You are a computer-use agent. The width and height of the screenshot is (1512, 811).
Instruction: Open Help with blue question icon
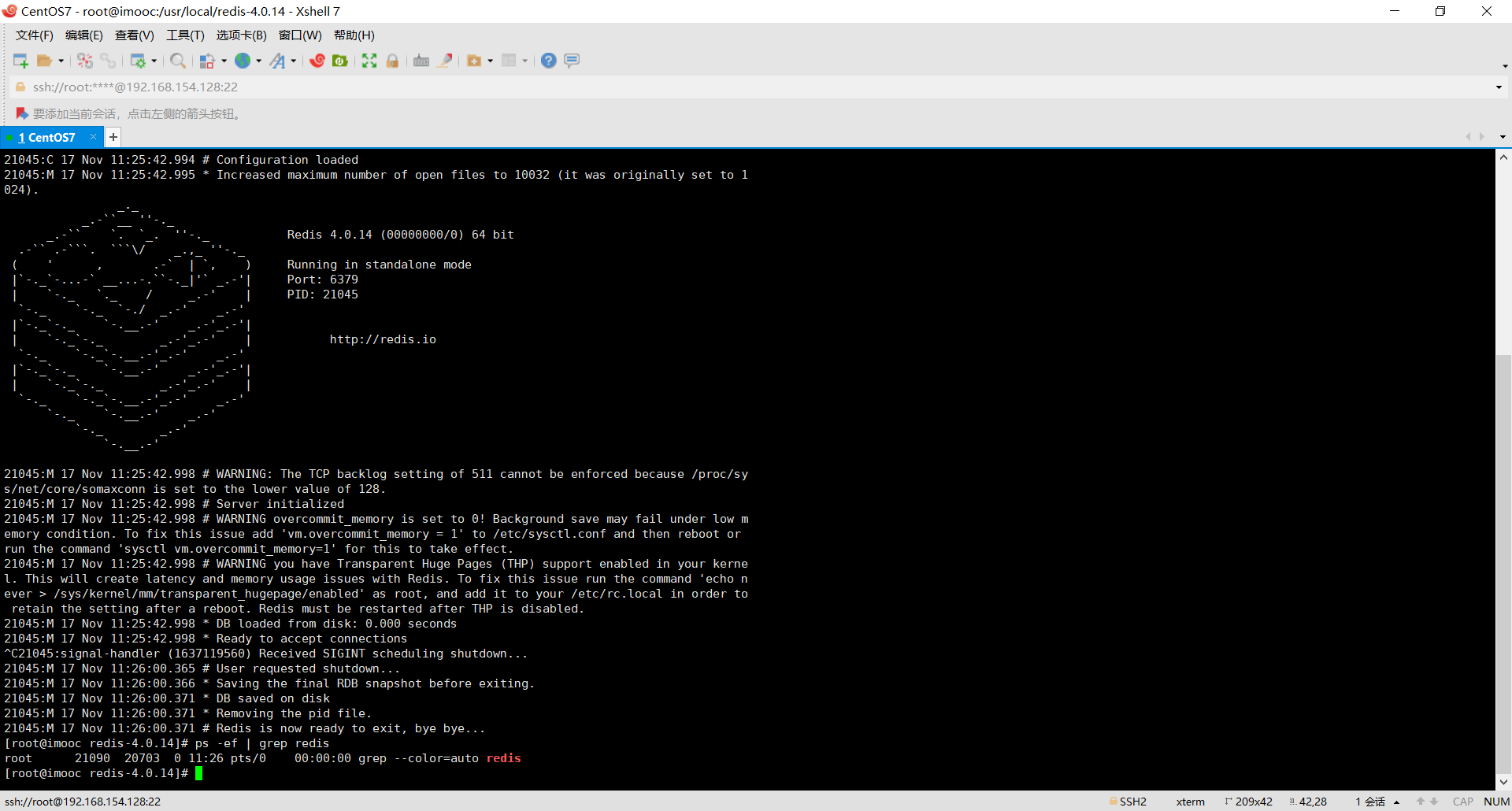tap(549, 61)
